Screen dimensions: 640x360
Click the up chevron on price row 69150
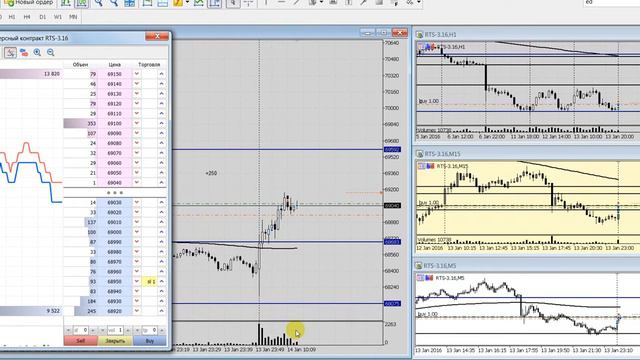pyautogui.click(x=162, y=74)
